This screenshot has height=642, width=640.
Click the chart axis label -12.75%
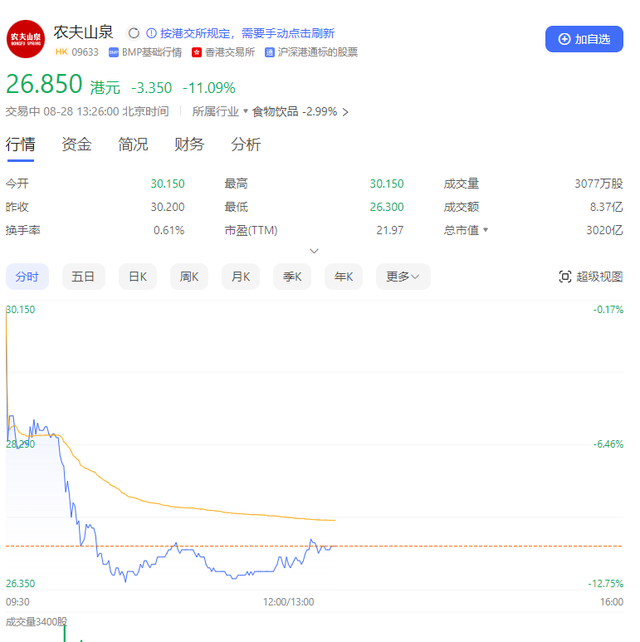[606, 583]
